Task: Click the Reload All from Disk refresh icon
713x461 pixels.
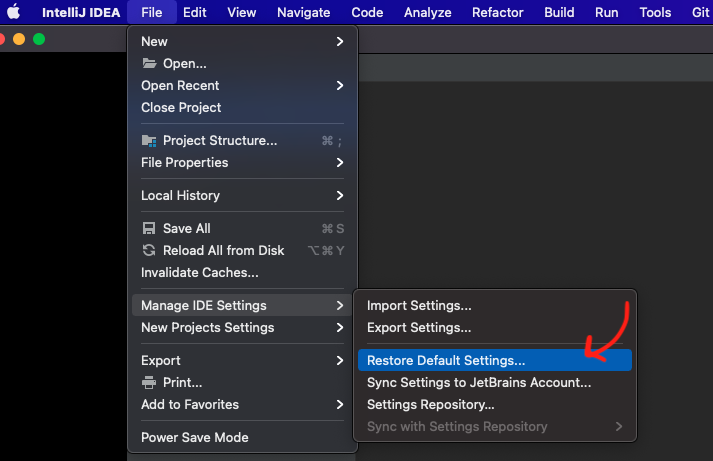Action: [x=149, y=250]
